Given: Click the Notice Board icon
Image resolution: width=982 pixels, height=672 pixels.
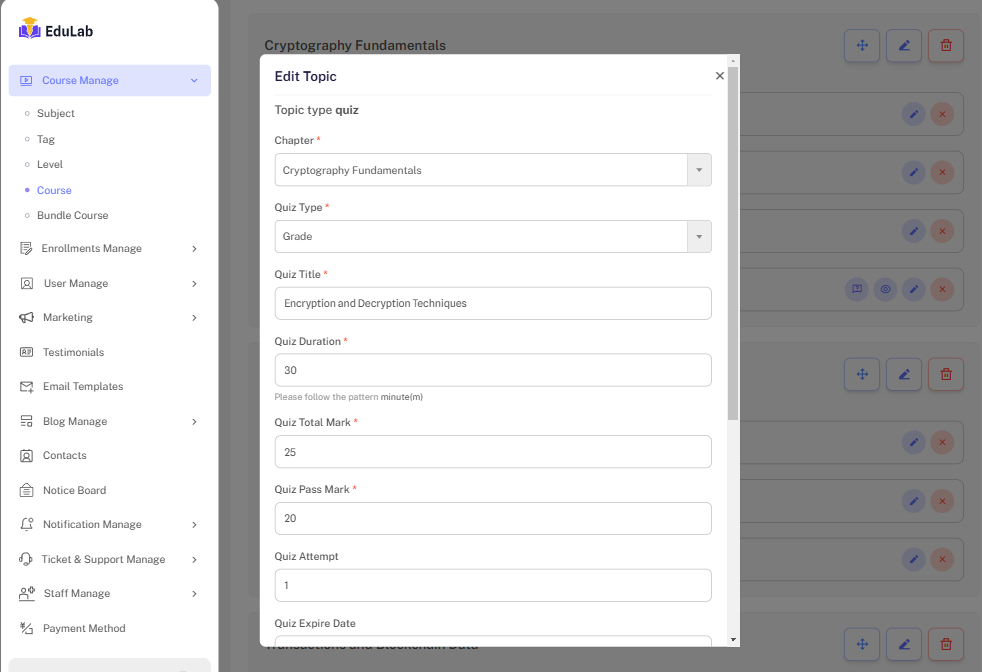Looking at the screenshot, I should click(27, 490).
